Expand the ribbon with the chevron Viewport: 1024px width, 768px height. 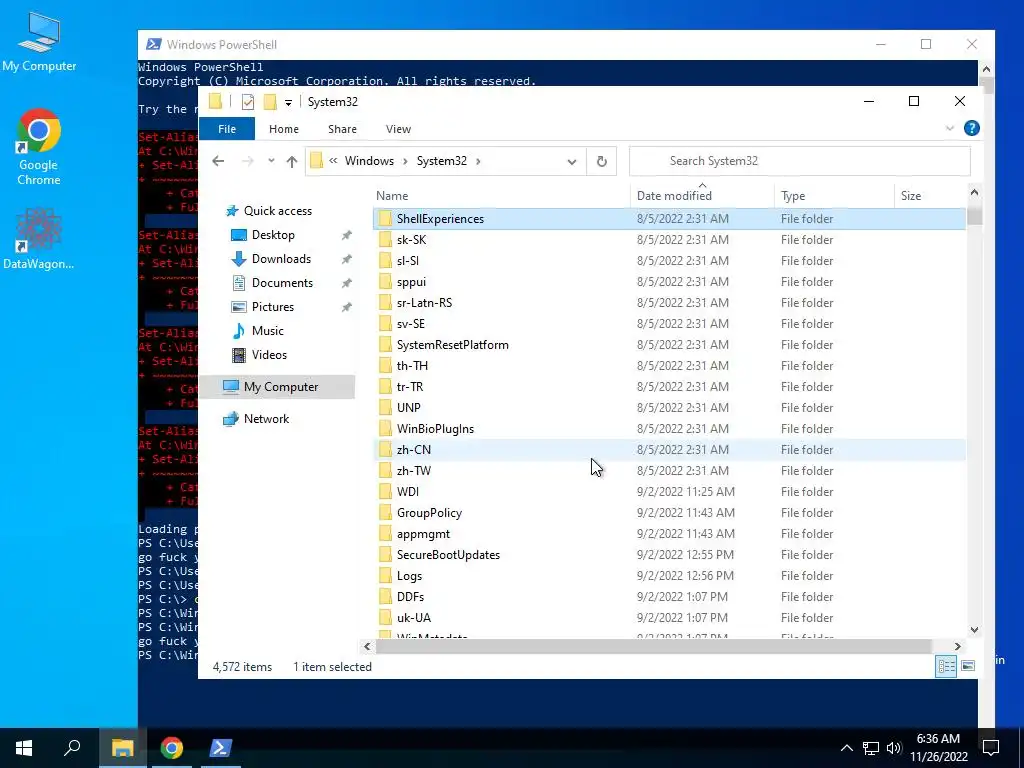(x=950, y=129)
